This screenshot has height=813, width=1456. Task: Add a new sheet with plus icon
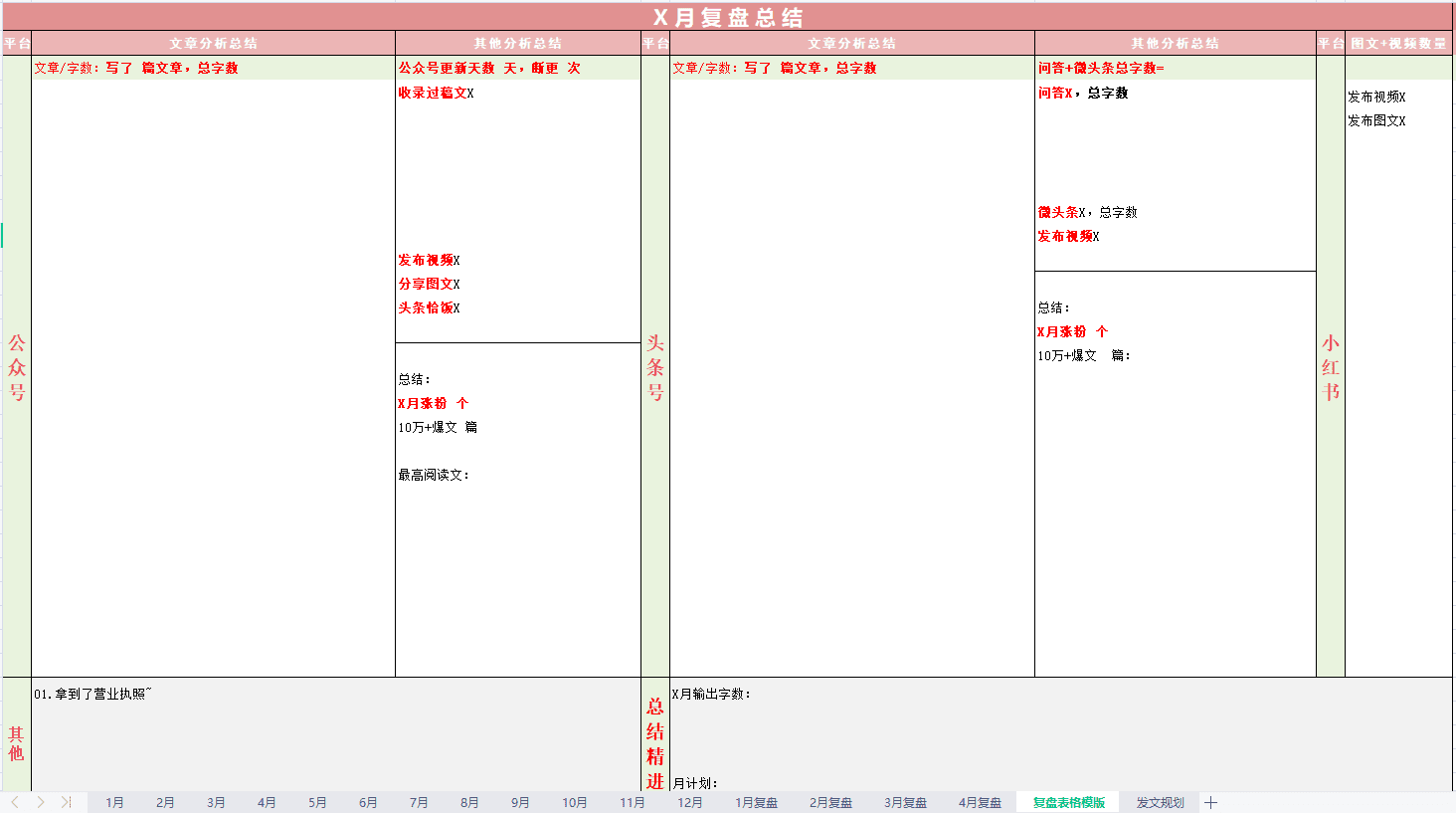click(x=1210, y=802)
